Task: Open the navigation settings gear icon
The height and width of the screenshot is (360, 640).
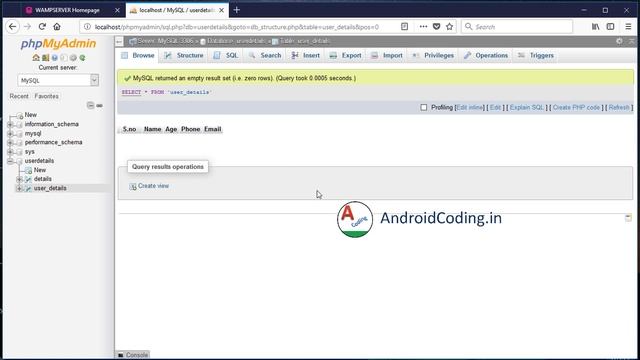Action: coord(73,58)
